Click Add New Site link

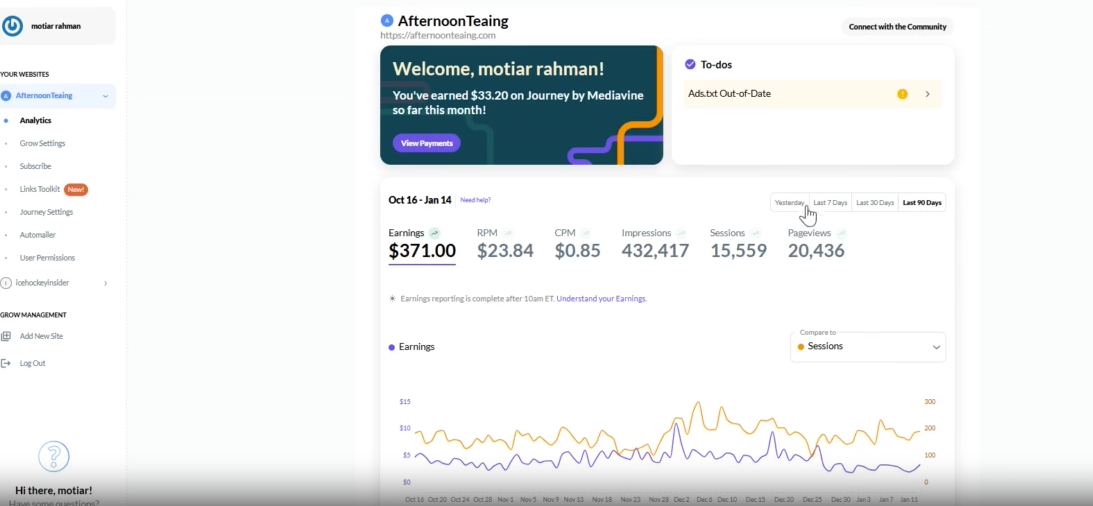click(x=41, y=336)
